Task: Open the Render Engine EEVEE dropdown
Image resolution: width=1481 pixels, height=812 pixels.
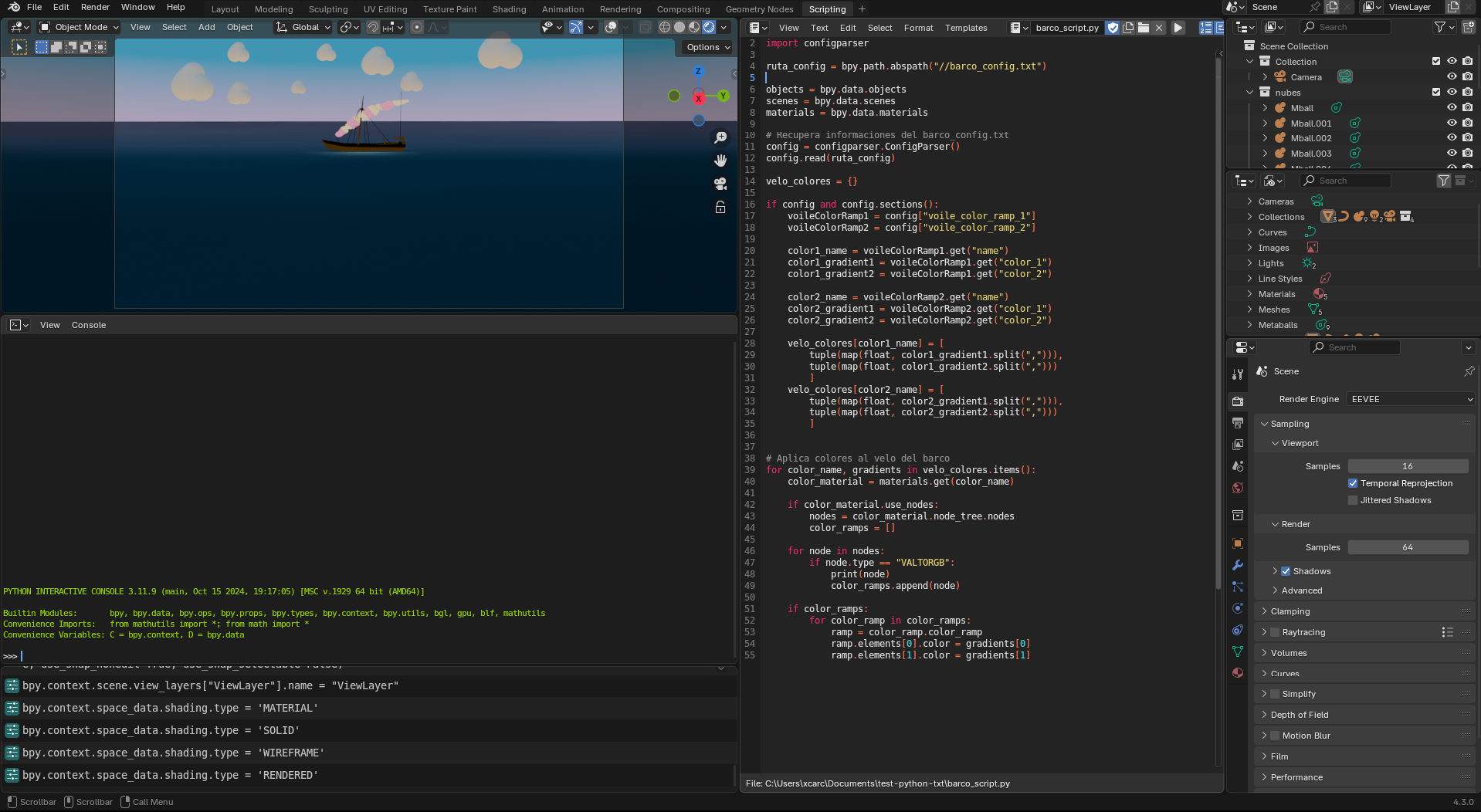Action: 1411,399
